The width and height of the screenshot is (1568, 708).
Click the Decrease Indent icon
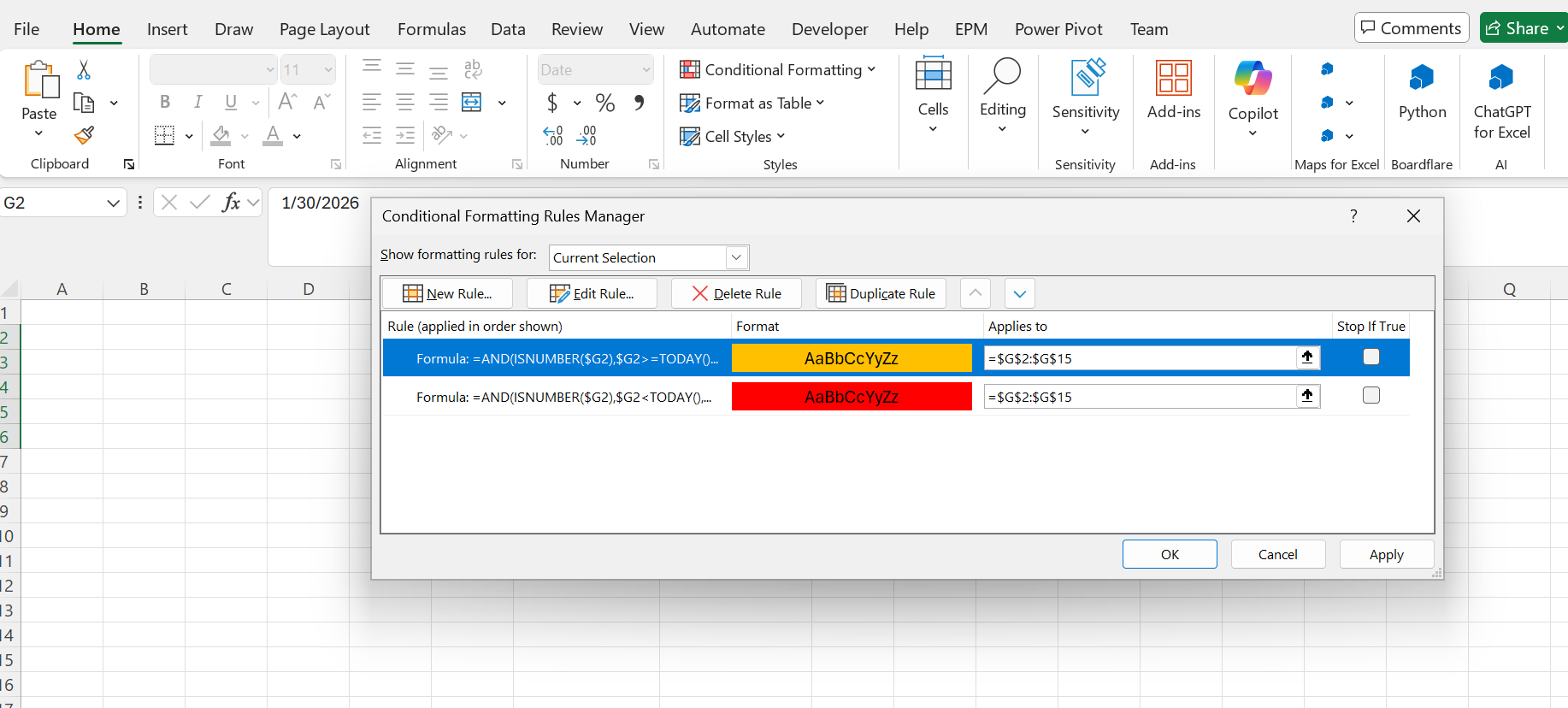coord(372,135)
